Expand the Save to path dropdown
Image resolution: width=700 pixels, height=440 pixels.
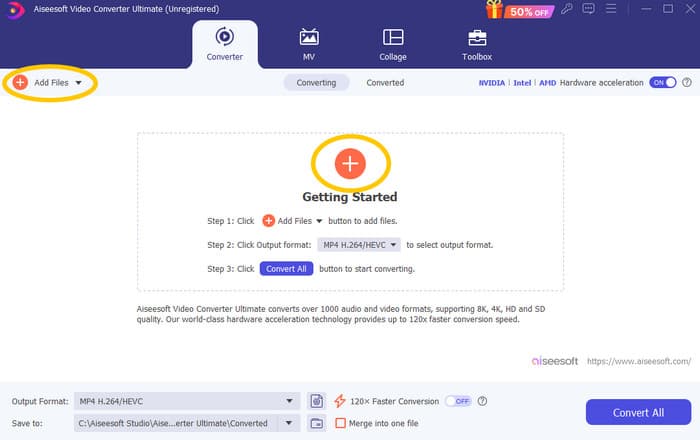pyautogui.click(x=289, y=423)
